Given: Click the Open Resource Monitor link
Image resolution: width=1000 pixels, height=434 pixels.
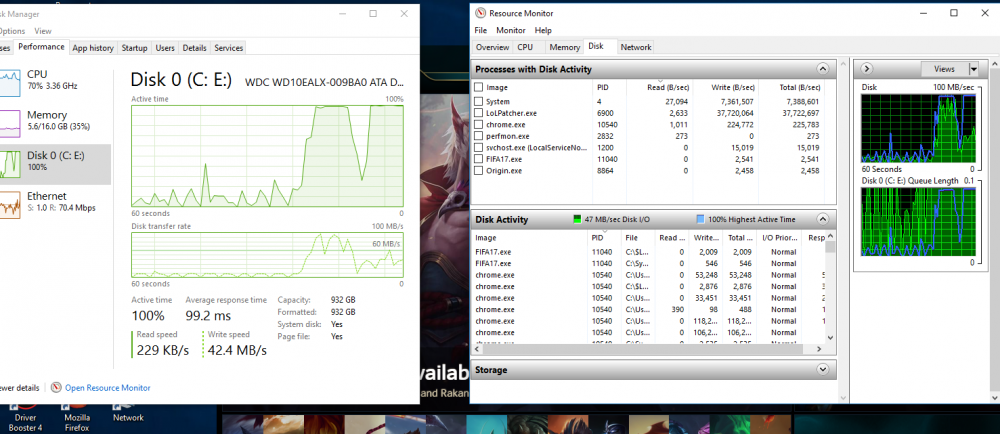Looking at the screenshot, I should (108, 387).
